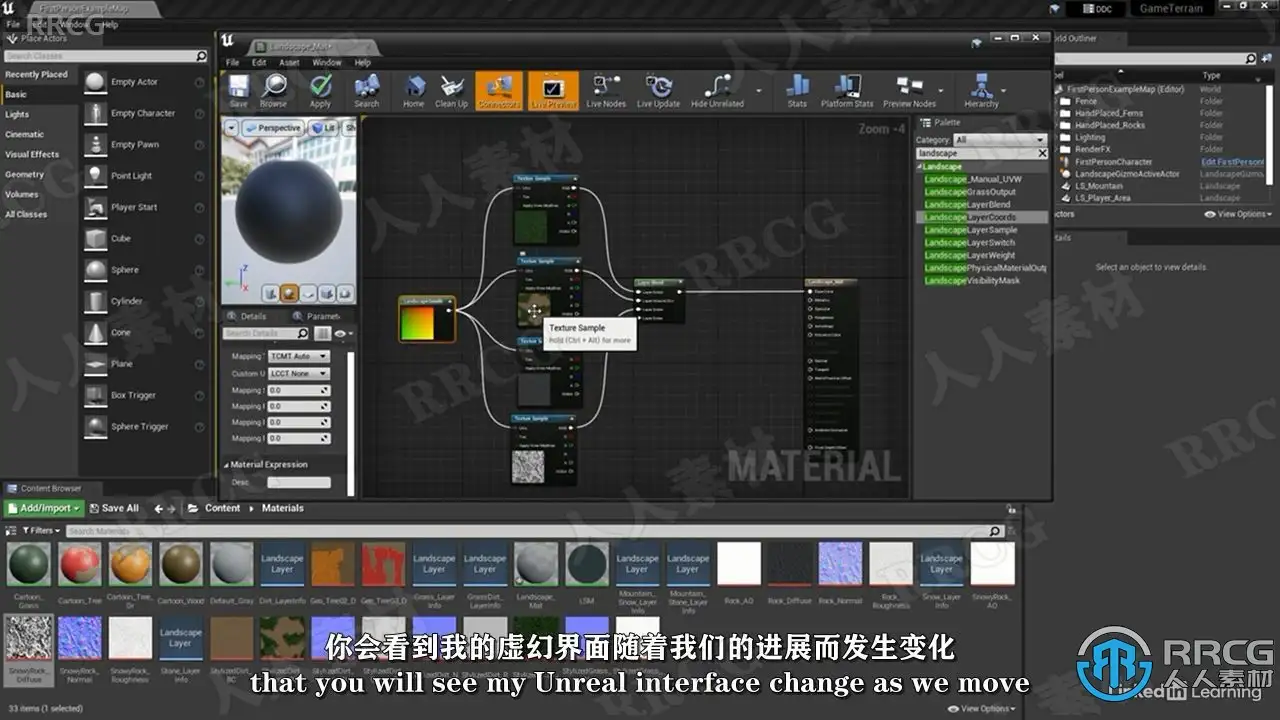The width and height of the screenshot is (1280, 720).
Task: Click Save All in Content Browser
Action: point(113,508)
